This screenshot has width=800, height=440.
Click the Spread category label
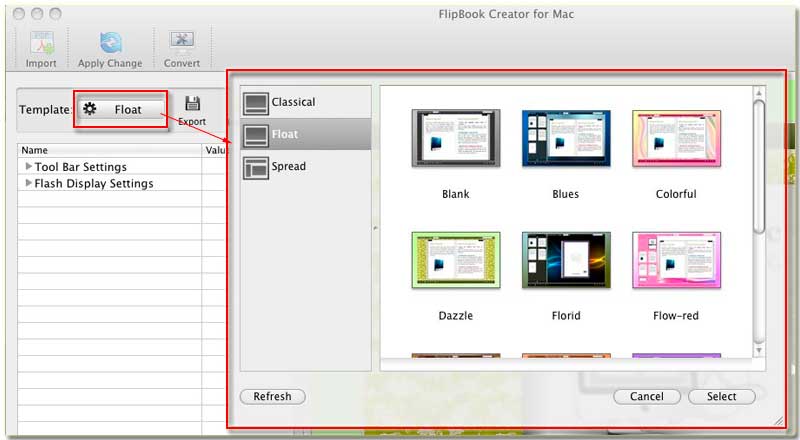(289, 166)
